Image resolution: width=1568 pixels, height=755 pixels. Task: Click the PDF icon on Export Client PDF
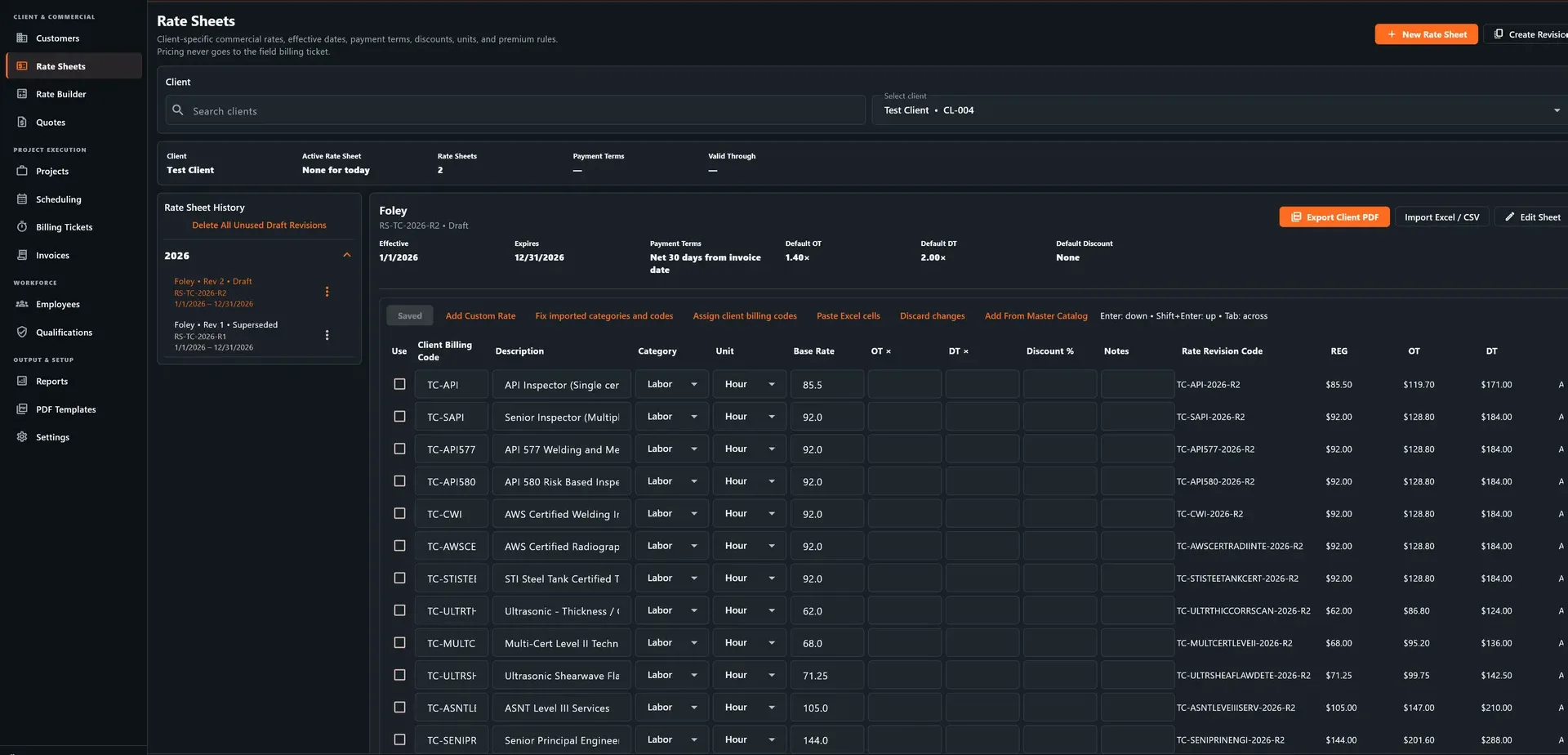pos(1296,217)
